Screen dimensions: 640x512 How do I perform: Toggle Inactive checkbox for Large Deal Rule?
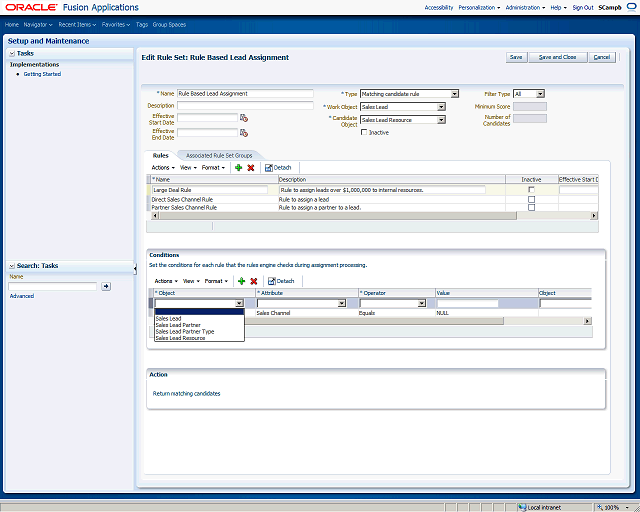tap(531, 190)
